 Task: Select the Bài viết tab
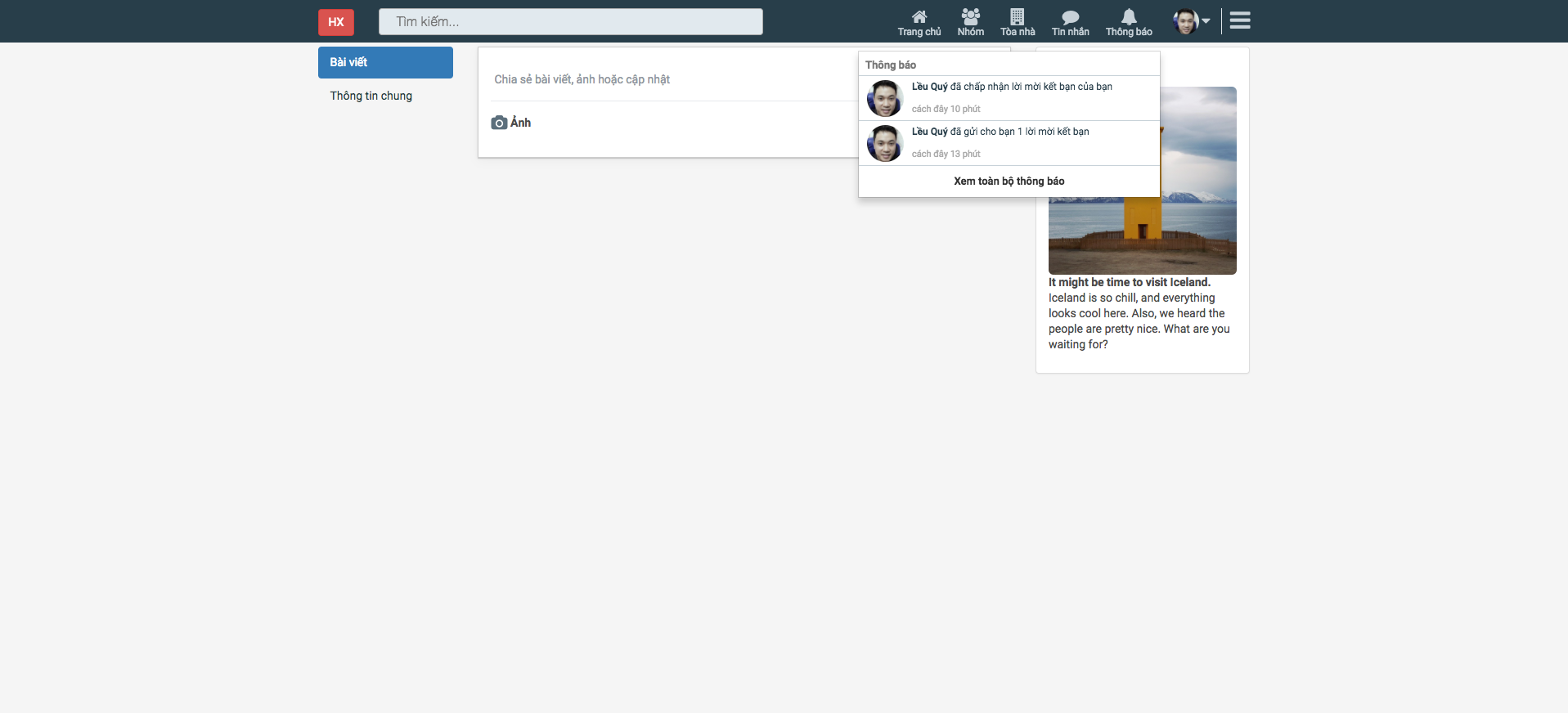(385, 62)
